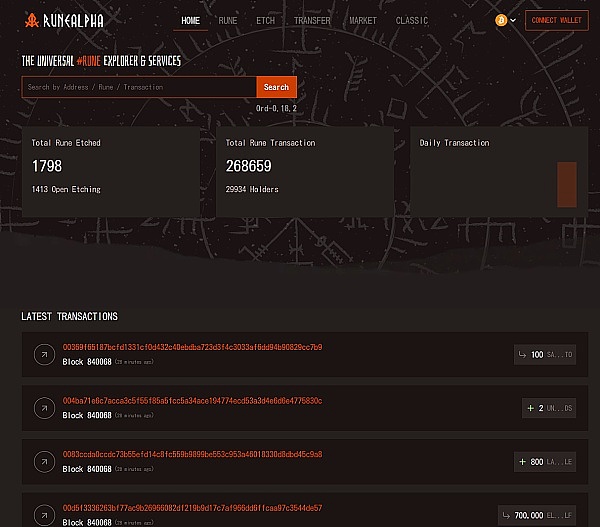600x527 pixels.
Task: Open the Etch tab
Action: point(265,20)
